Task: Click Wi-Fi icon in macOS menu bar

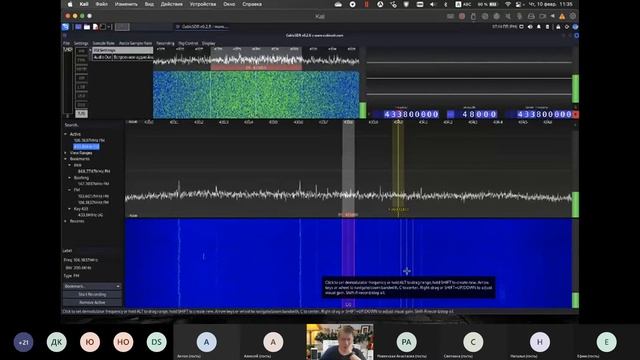Action: click(508, 4)
